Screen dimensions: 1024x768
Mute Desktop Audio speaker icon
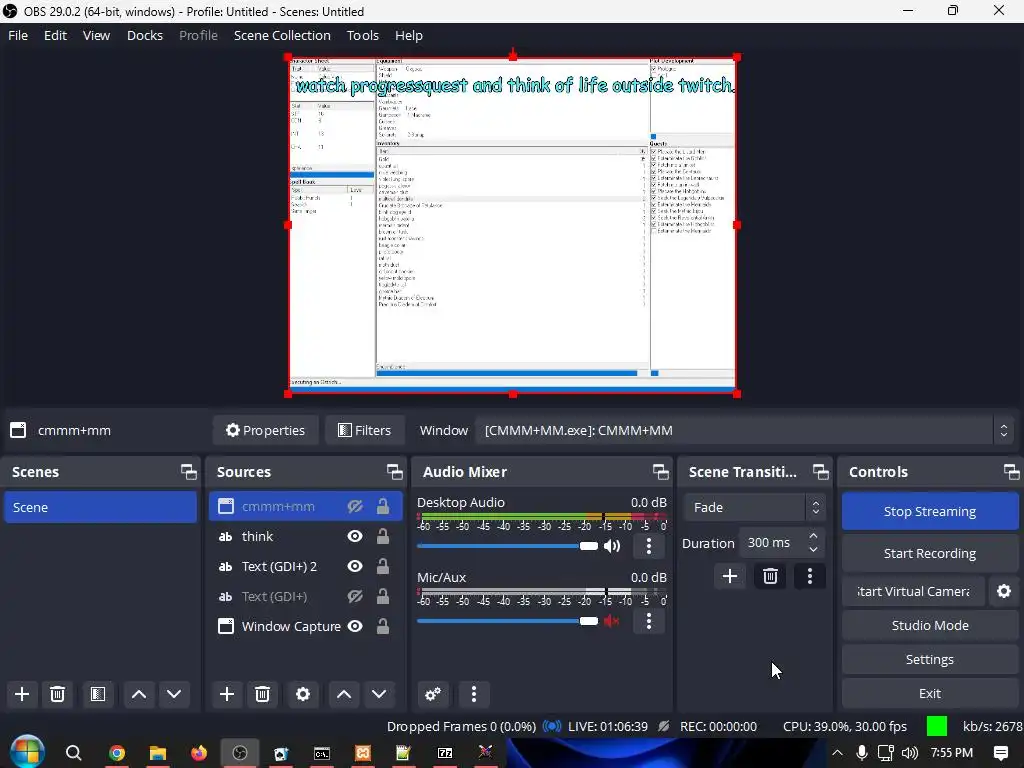click(x=612, y=546)
